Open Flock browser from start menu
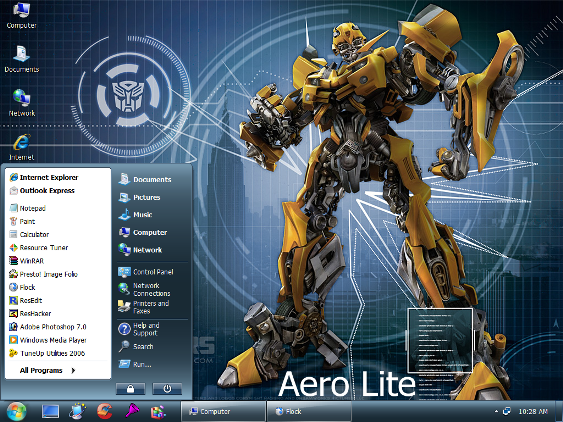563x422 pixels. (x=22, y=287)
